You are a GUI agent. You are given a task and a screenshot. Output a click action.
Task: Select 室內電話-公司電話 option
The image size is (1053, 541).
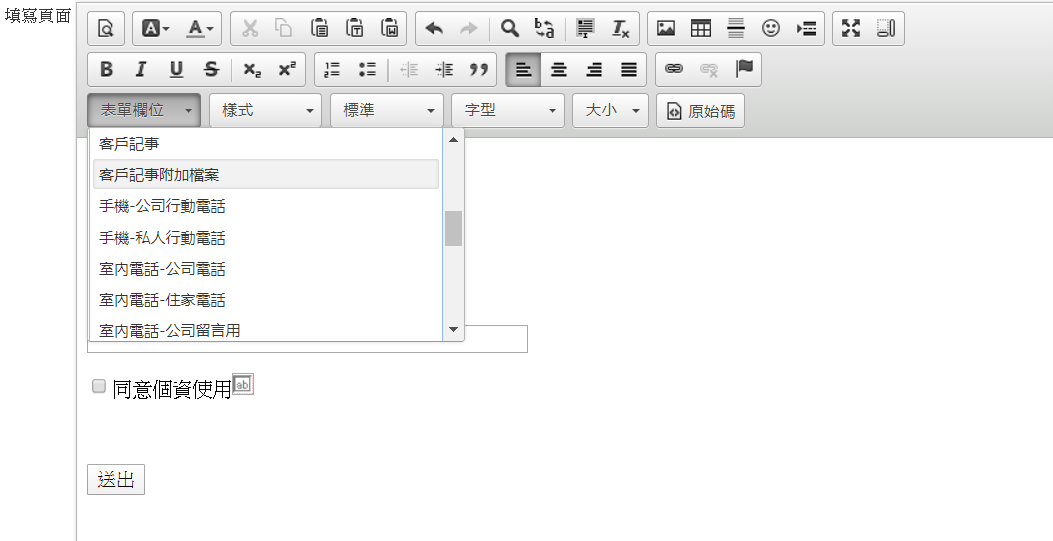tap(266, 268)
